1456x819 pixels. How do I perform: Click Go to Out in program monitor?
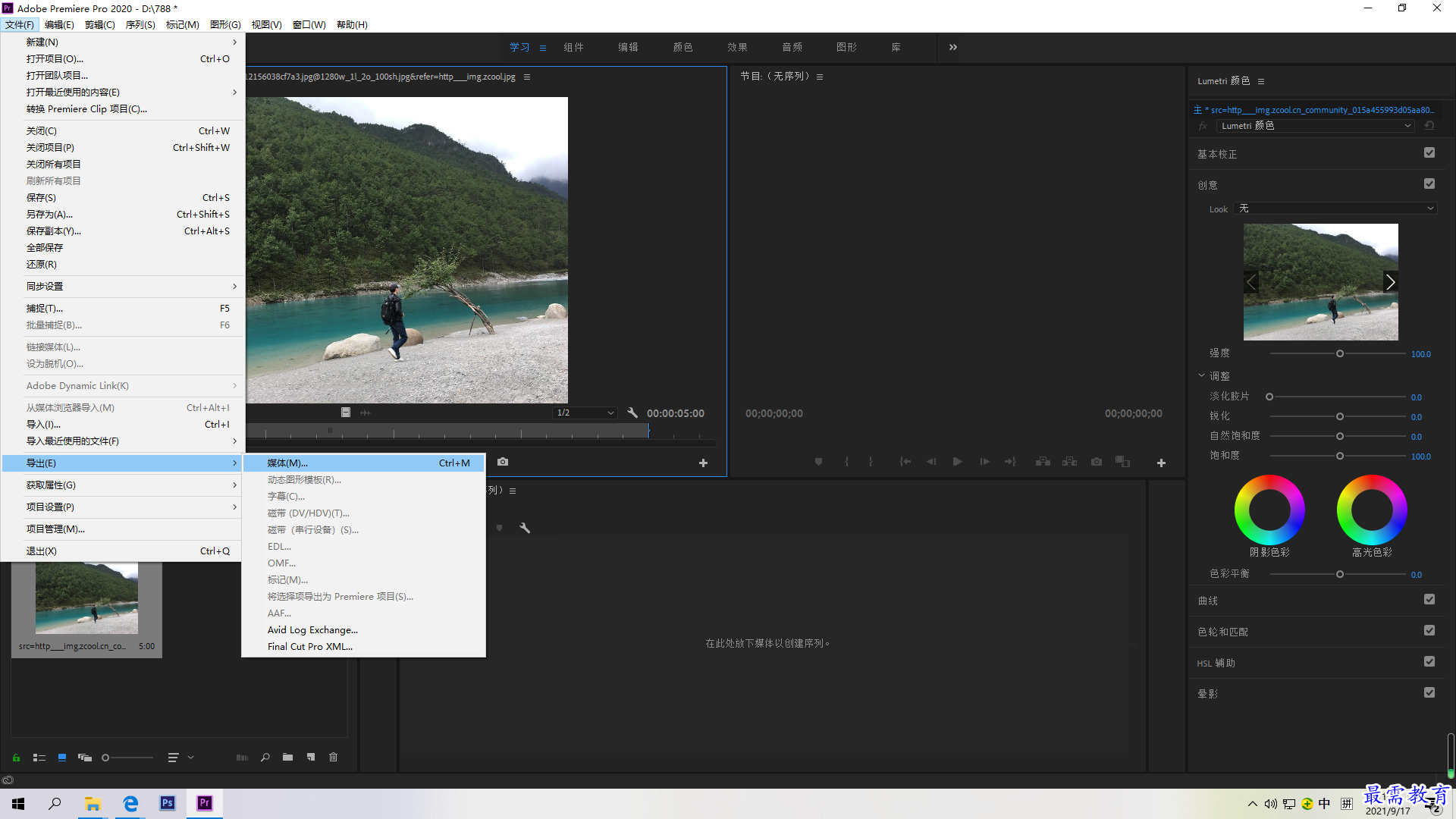tap(1010, 462)
